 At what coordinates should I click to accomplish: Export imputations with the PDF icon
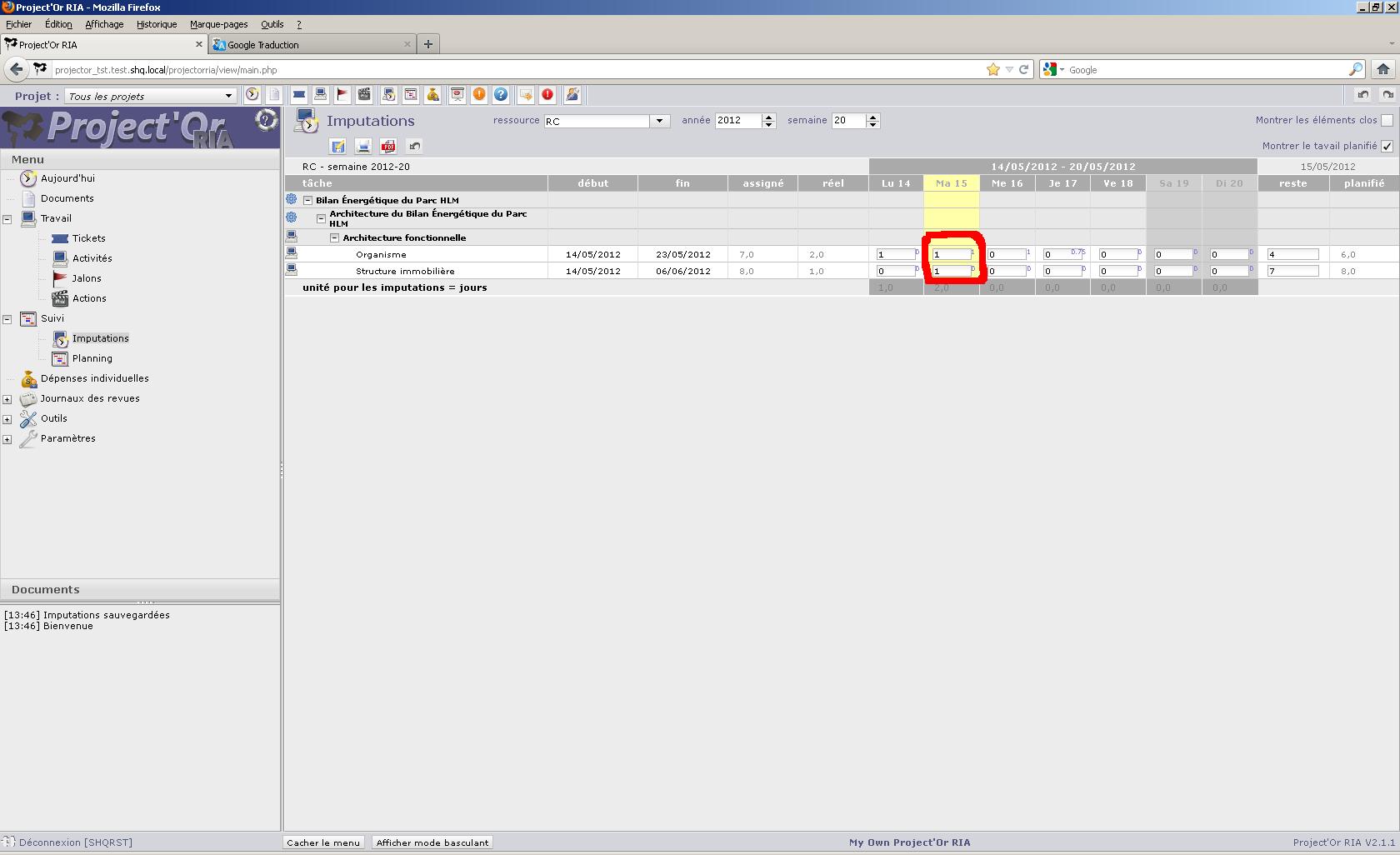click(x=388, y=147)
